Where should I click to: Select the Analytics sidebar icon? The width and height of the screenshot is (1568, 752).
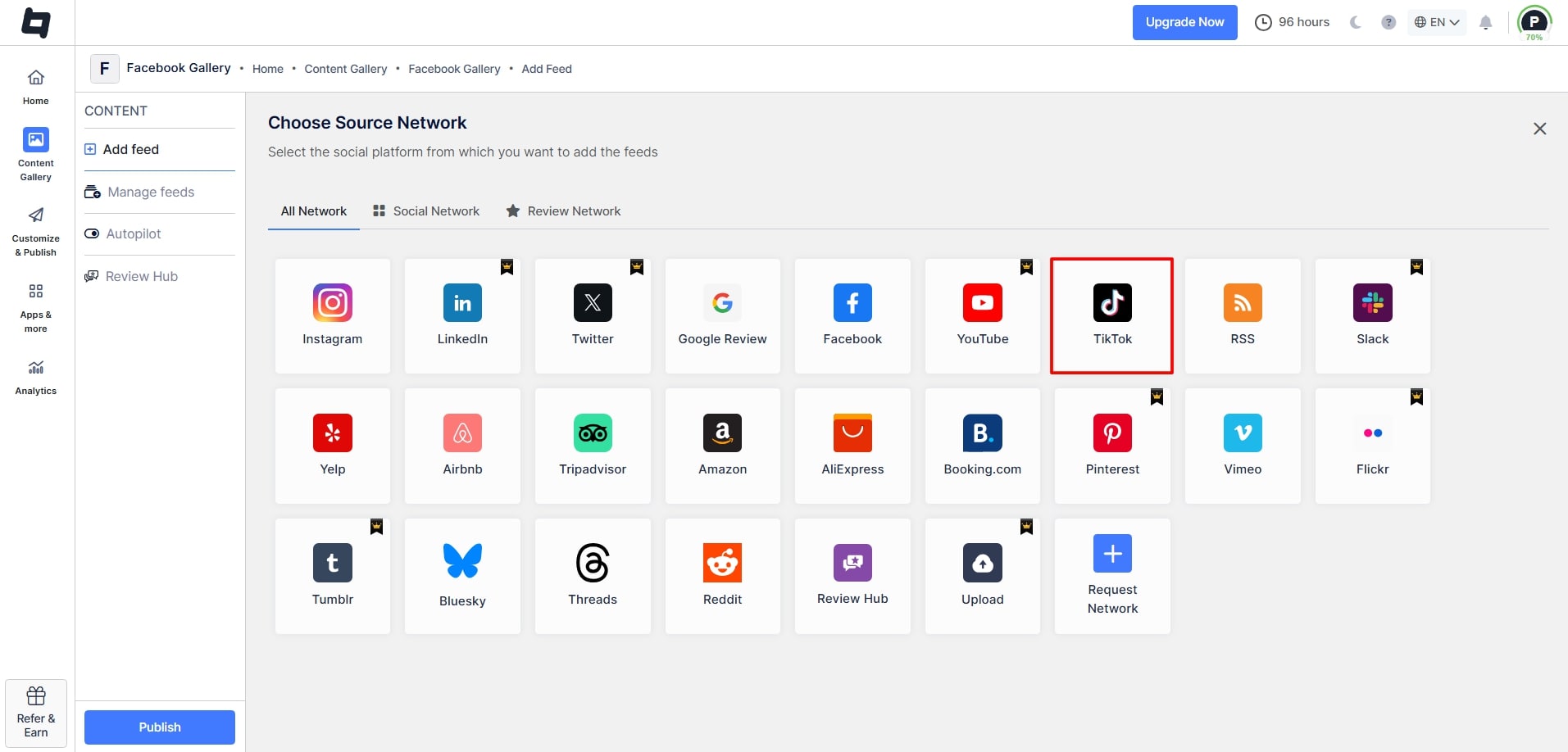point(35,377)
